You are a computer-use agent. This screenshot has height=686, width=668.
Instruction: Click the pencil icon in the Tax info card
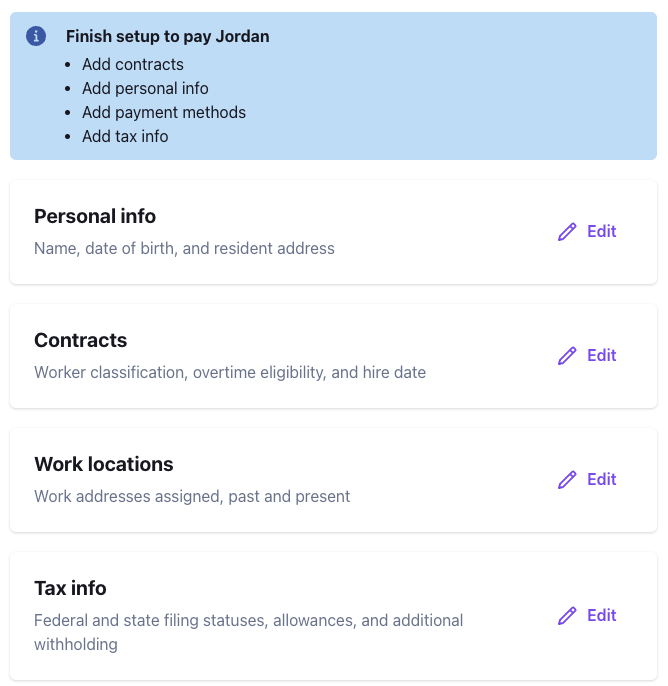coord(567,616)
